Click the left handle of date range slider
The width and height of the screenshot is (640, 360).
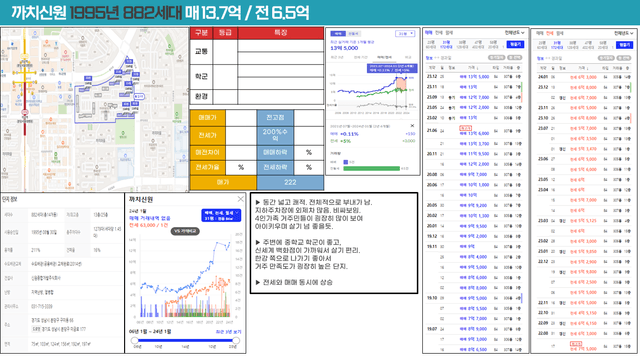(x=134, y=340)
